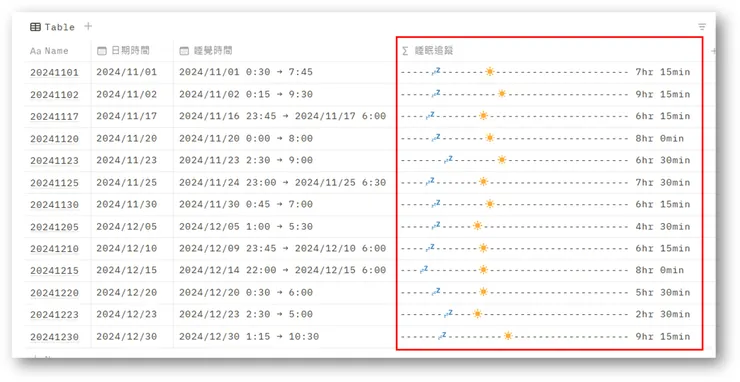
Task: Open the page named 20241210
Action: [x=54, y=249]
